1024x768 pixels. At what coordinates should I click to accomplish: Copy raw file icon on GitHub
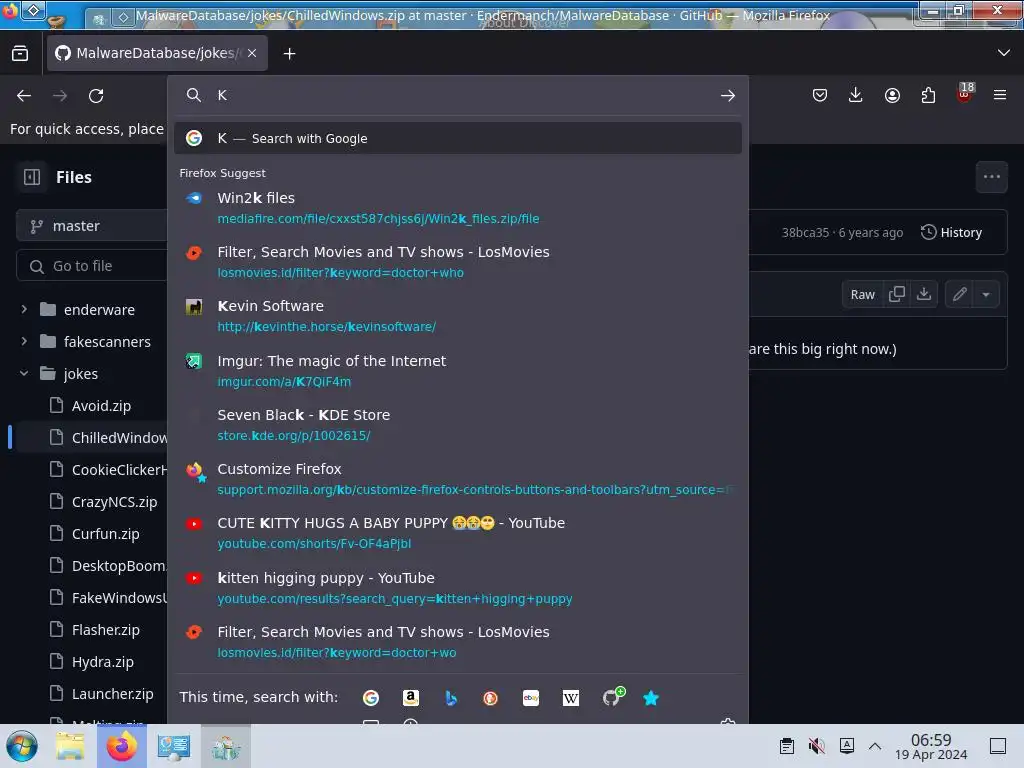click(x=897, y=294)
